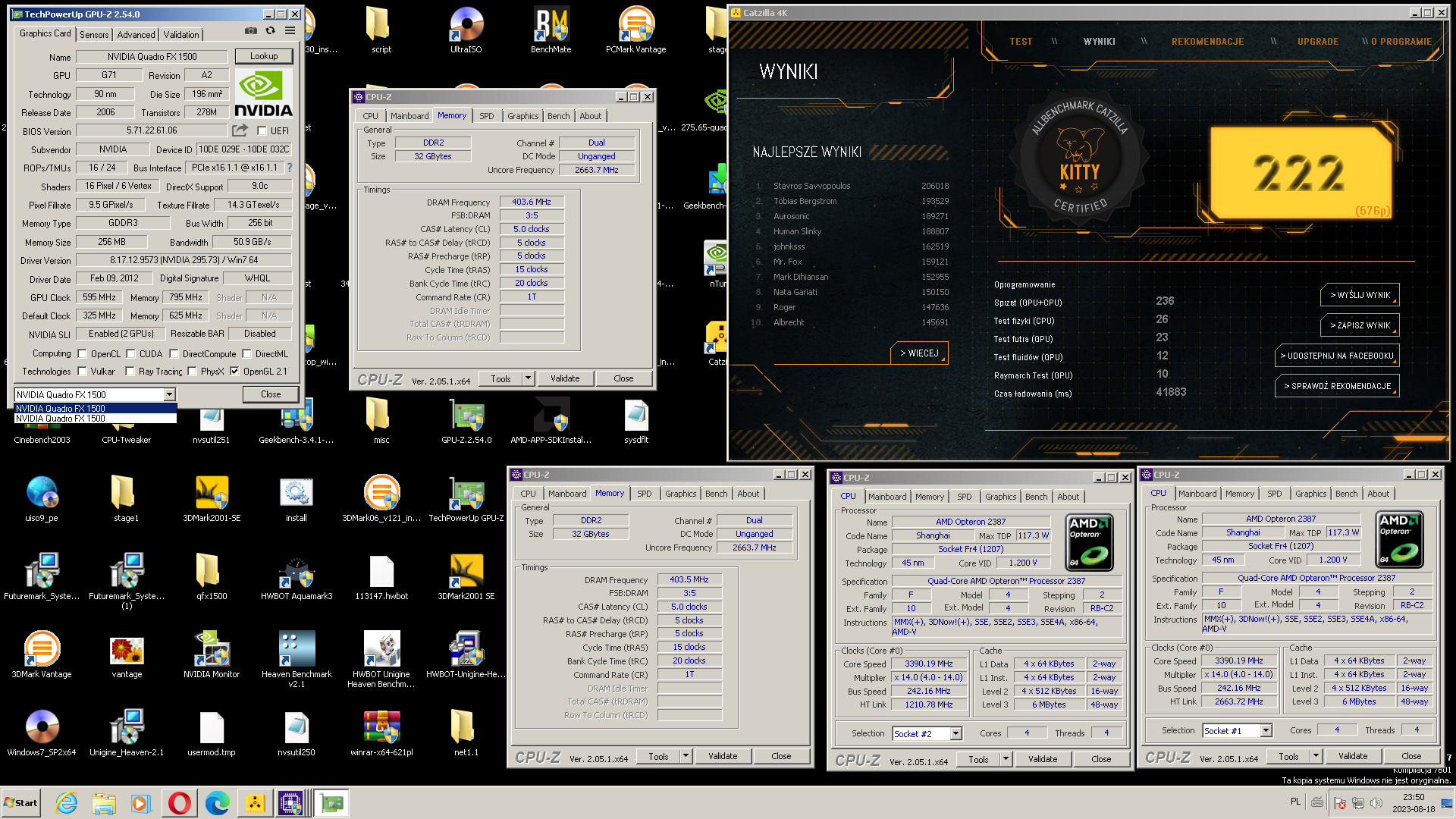Viewport: 1456px width, 819px height.
Task: Open AMD-APP-SDKInstaller desktop icon
Action: (551, 421)
